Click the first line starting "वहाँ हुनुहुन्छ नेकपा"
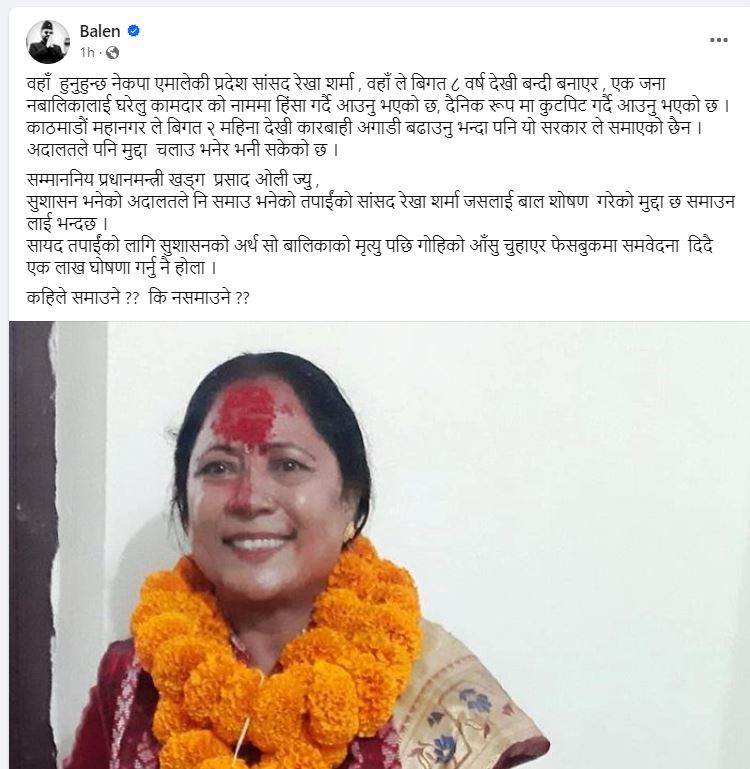 (x=346, y=84)
